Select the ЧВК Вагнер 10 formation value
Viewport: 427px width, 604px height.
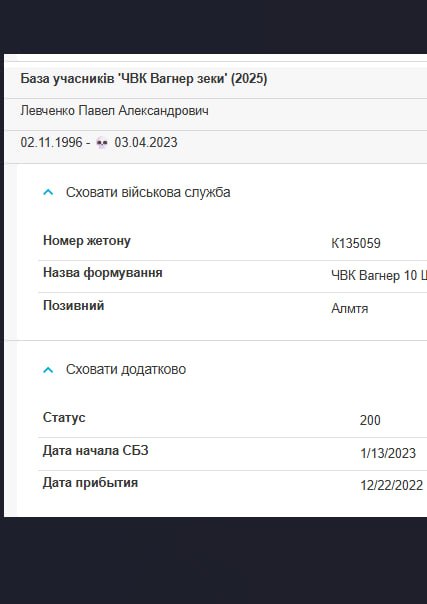coord(379,276)
